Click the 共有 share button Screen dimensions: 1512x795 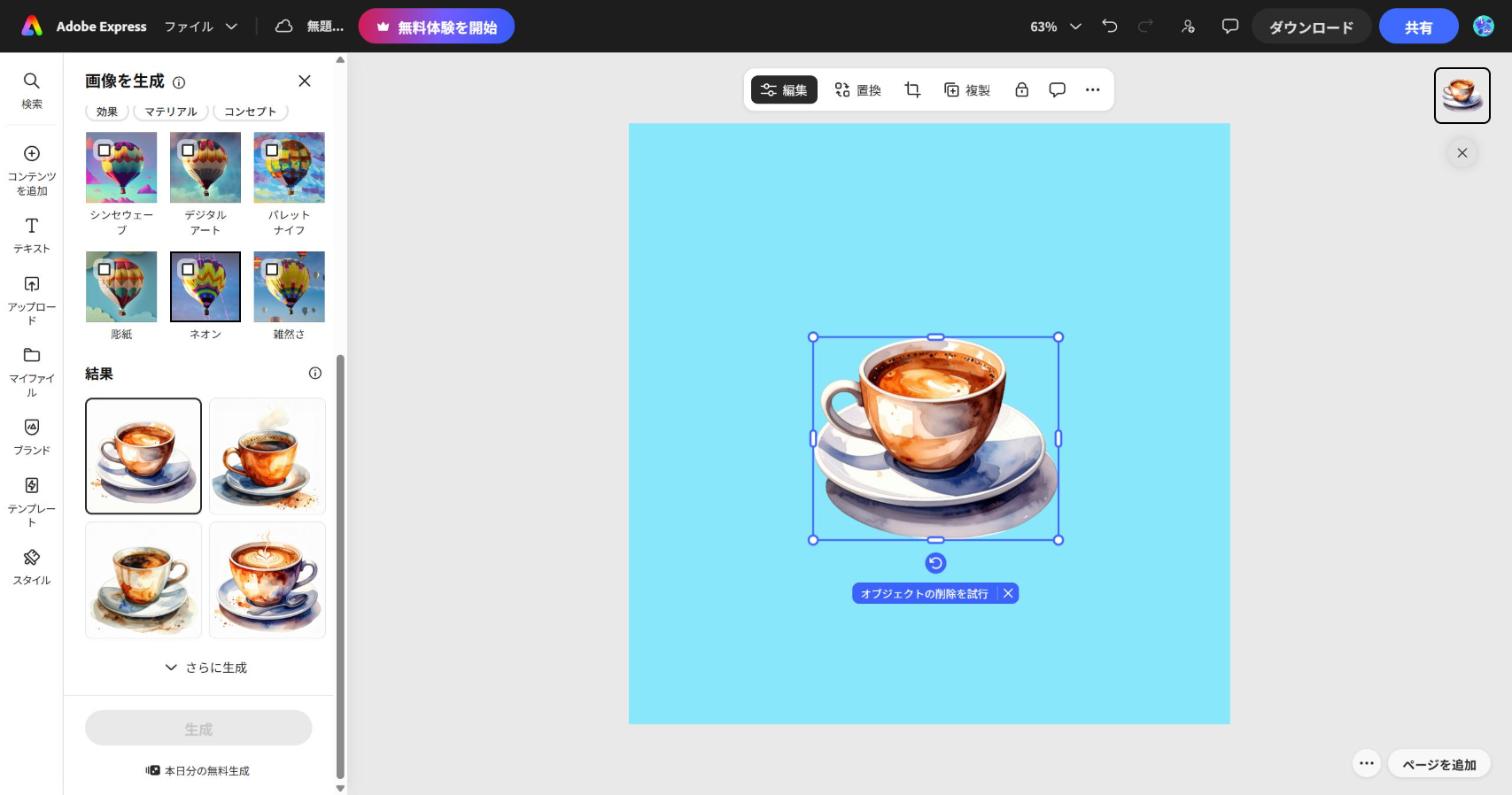pos(1418,27)
